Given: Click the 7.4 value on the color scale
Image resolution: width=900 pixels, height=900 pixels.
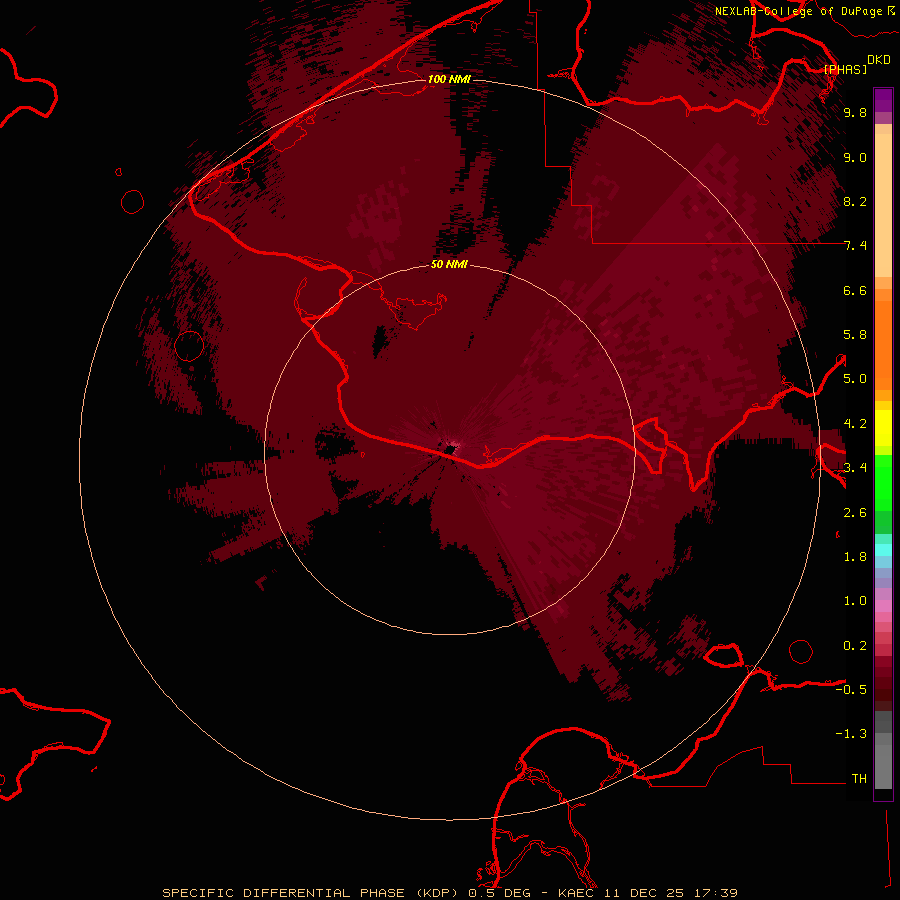Looking at the screenshot, I should click(x=855, y=246).
